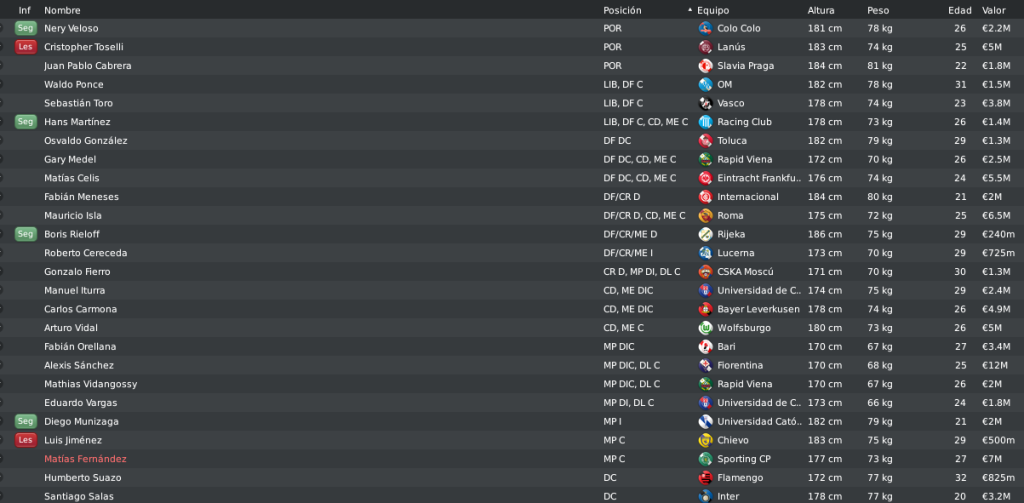1024x503 pixels.
Task: Sort players by Valor column header
Action: click(993, 10)
